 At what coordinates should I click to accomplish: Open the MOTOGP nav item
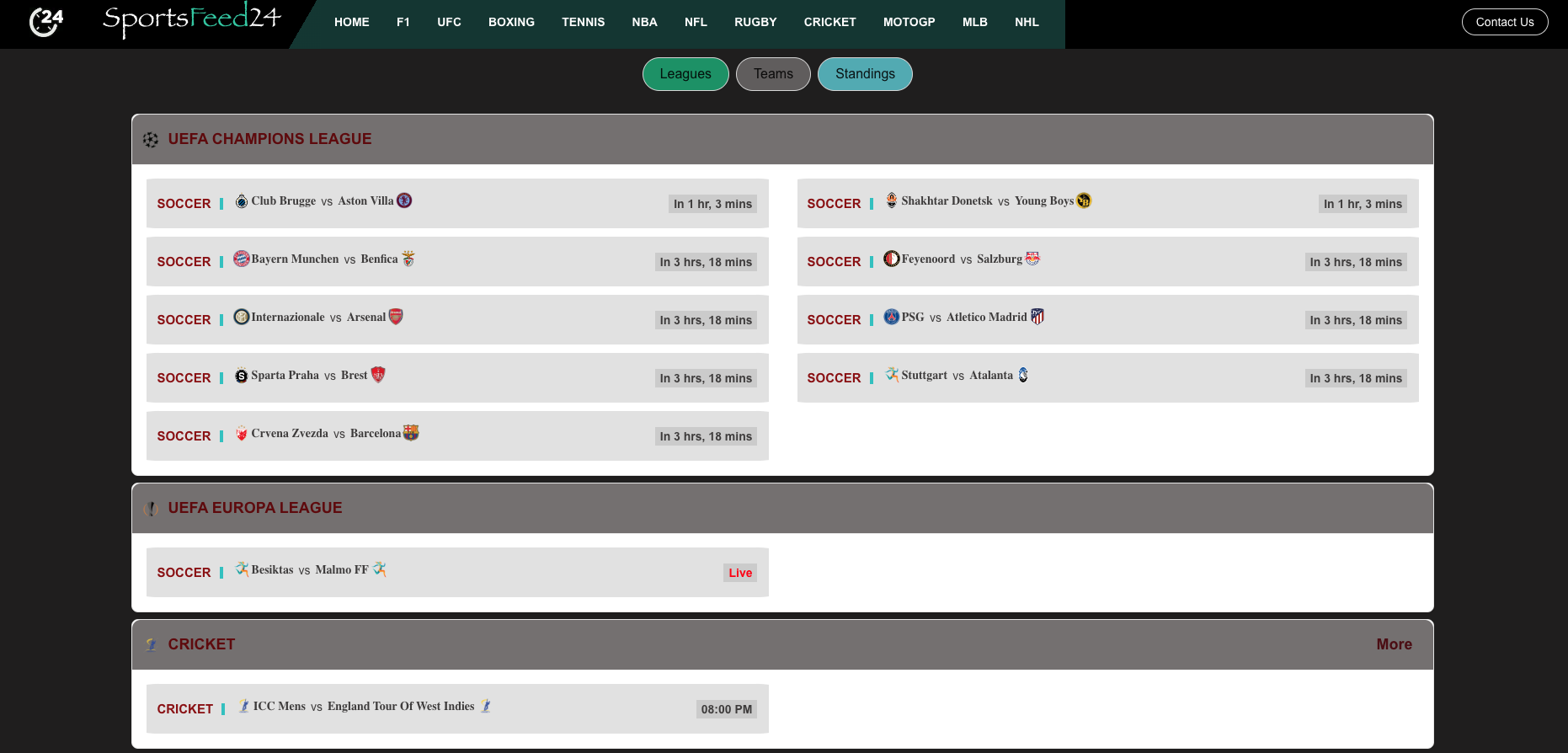(909, 22)
